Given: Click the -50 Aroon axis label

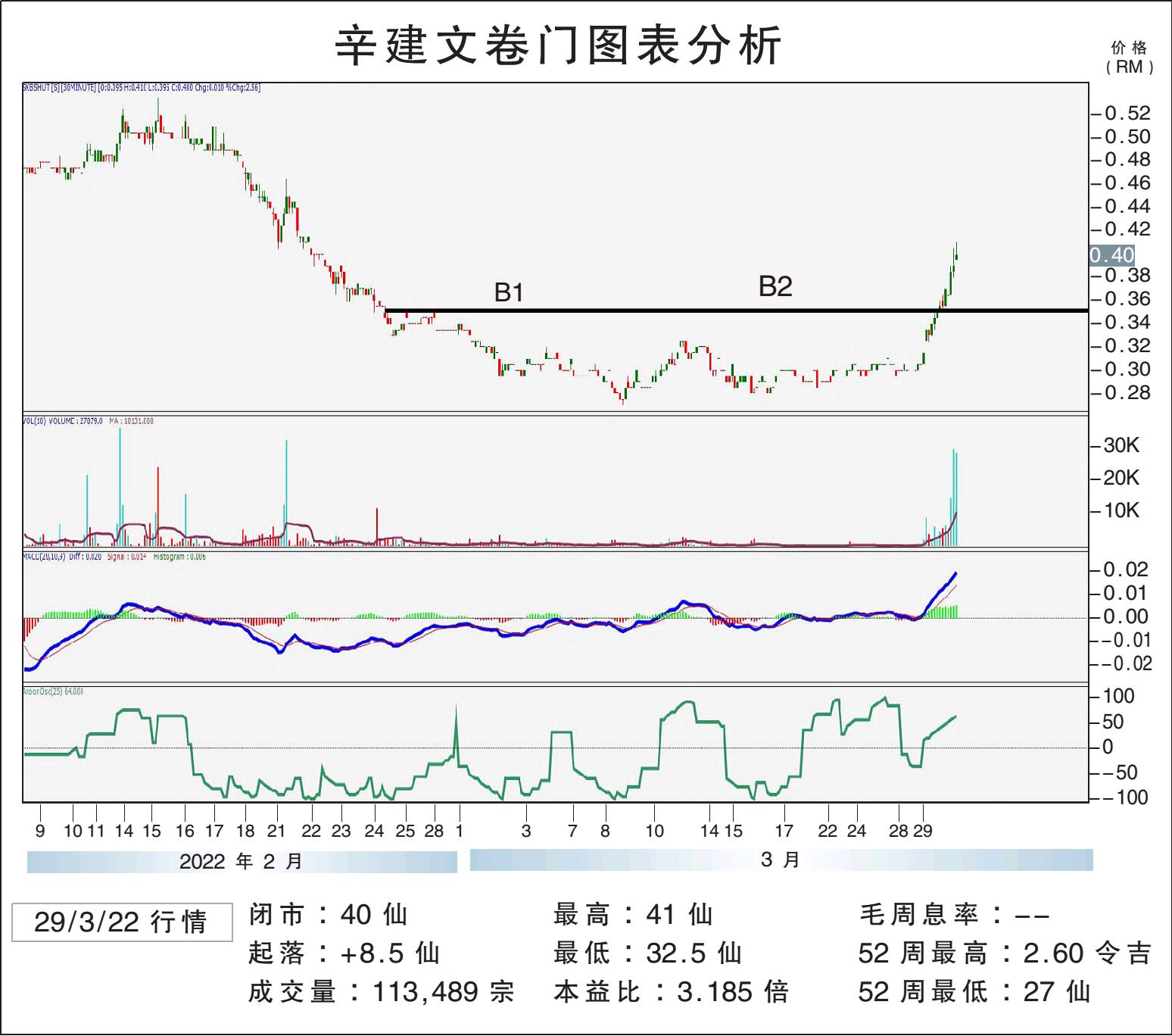Looking at the screenshot, I should click(1121, 772).
